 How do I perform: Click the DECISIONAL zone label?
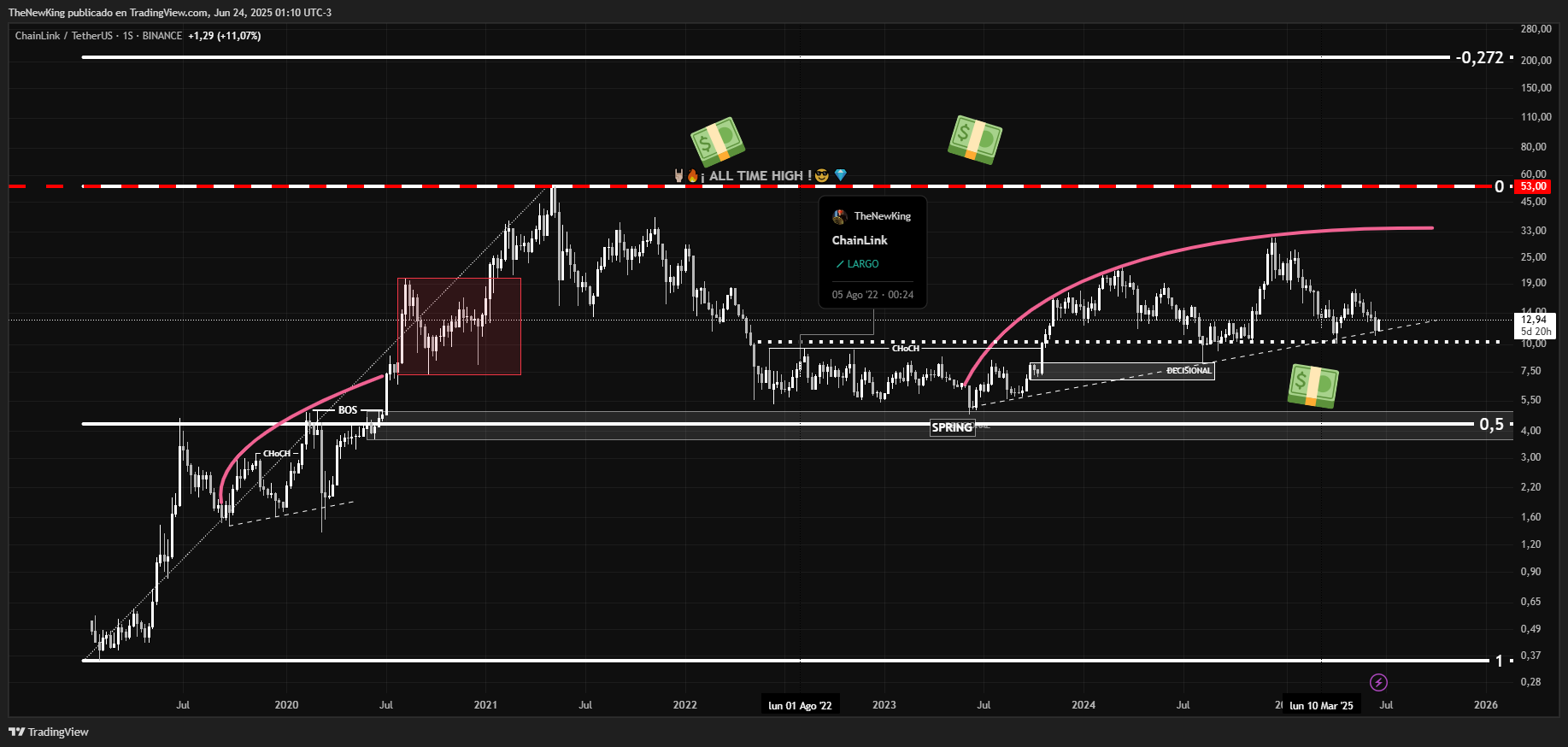tap(1189, 371)
